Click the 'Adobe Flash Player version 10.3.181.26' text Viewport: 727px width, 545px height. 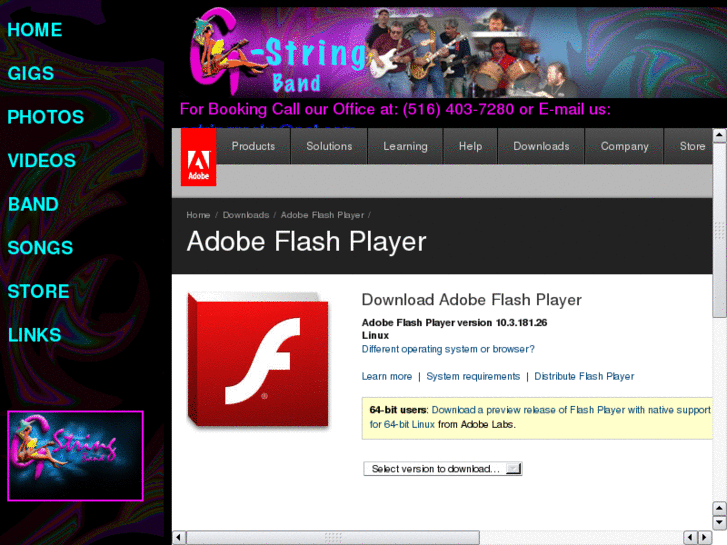point(454,323)
